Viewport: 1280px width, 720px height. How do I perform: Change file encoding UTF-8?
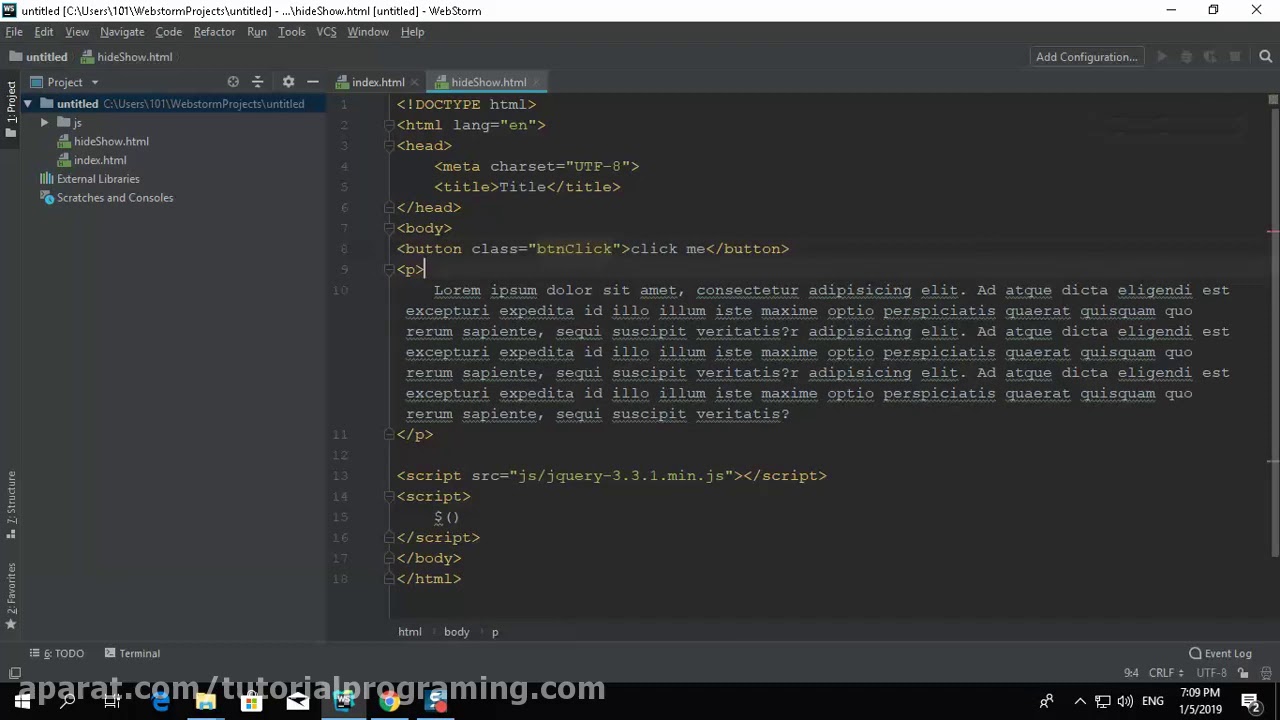[x=1211, y=673]
